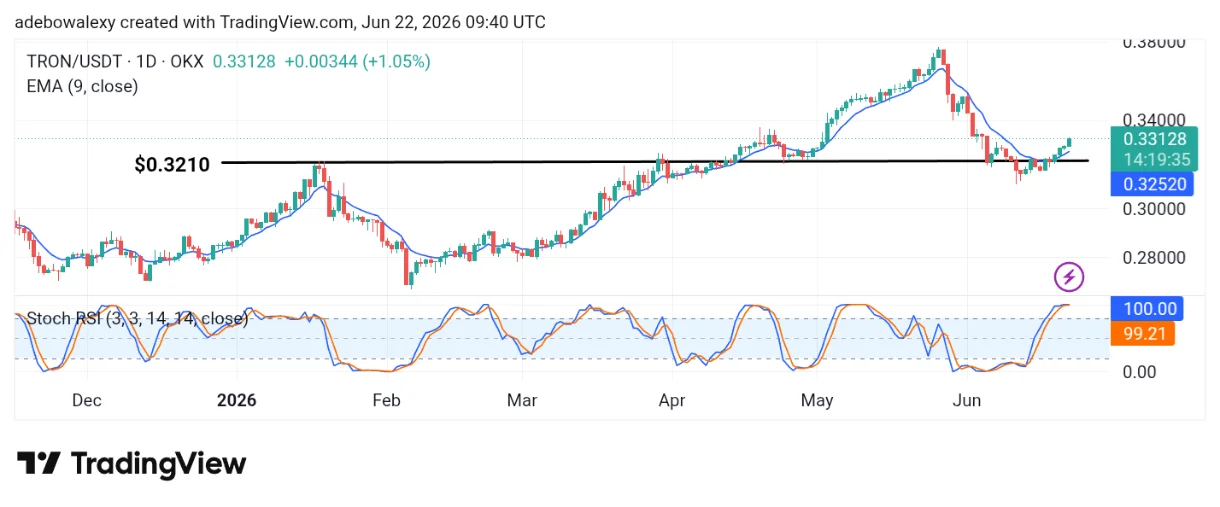
Task: Click the 0.38000 price axis label
Action: 1153,43
